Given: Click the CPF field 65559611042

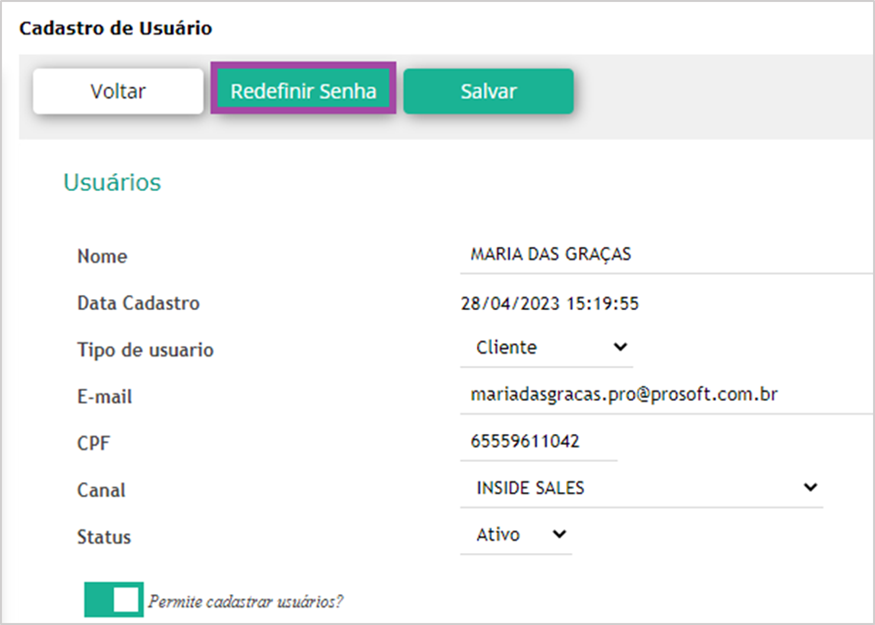Looking at the screenshot, I should pyautogui.click(x=539, y=441).
